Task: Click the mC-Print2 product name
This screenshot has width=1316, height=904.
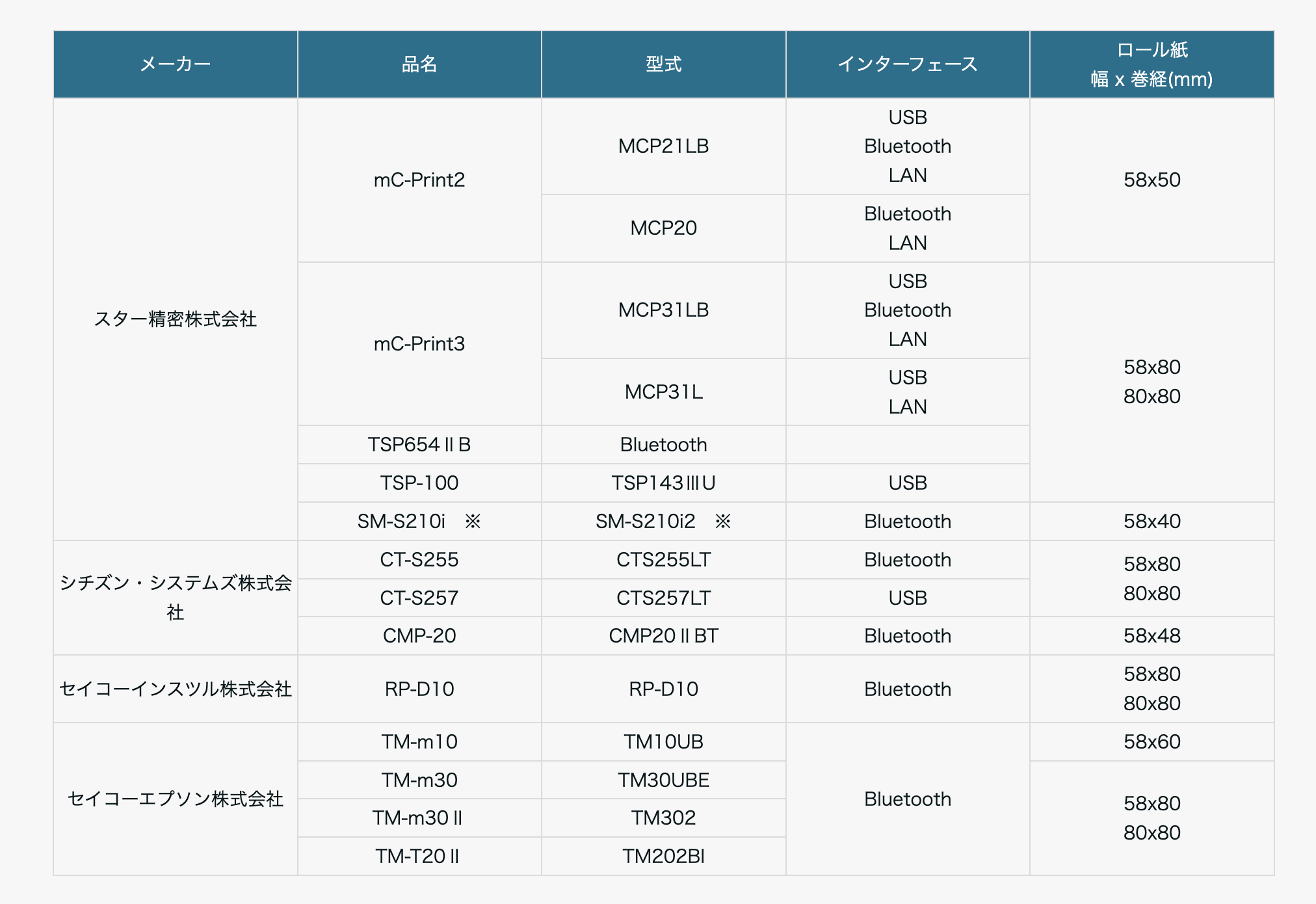Action: pos(419,180)
